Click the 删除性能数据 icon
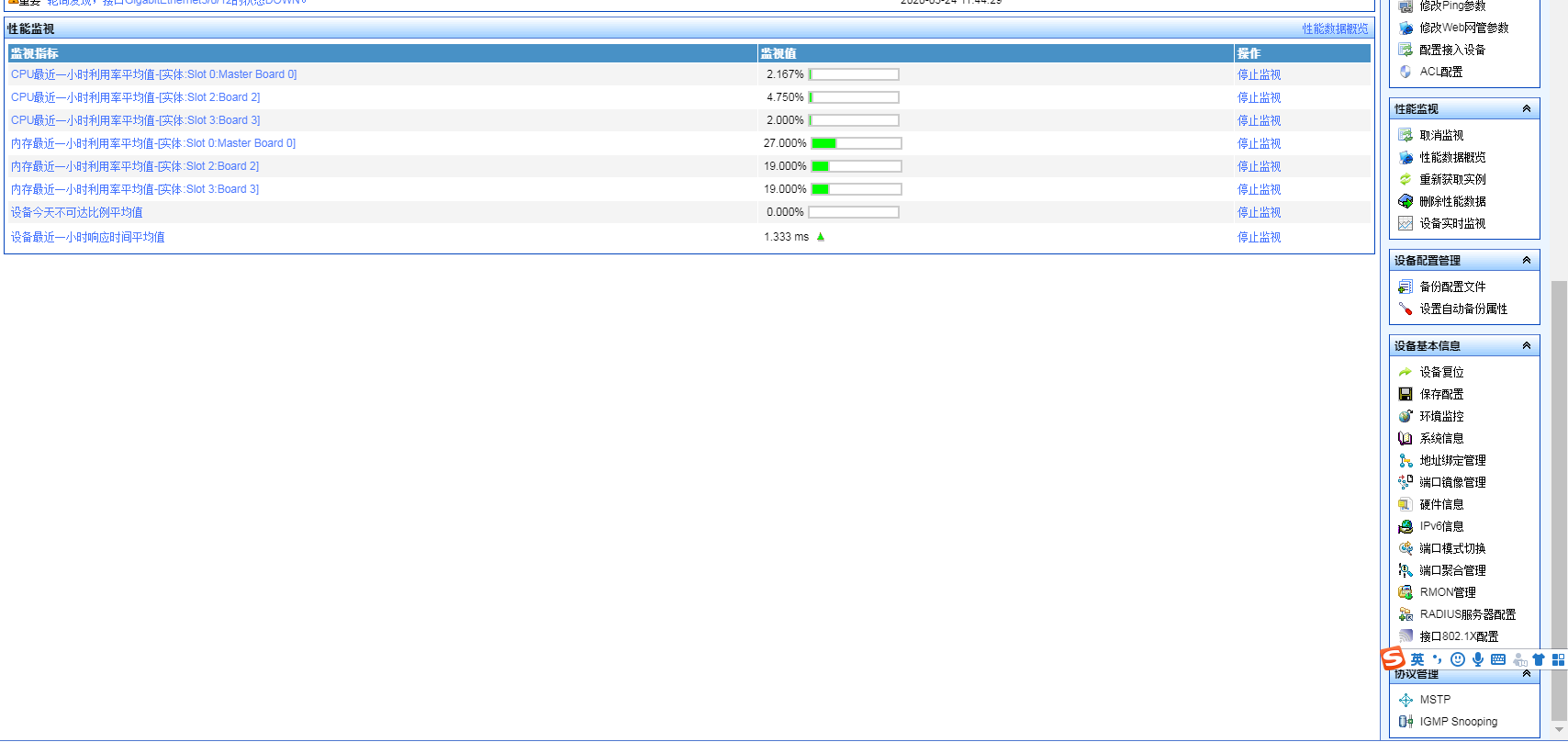The width and height of the screenshot is (1568, 742). 1405,201
